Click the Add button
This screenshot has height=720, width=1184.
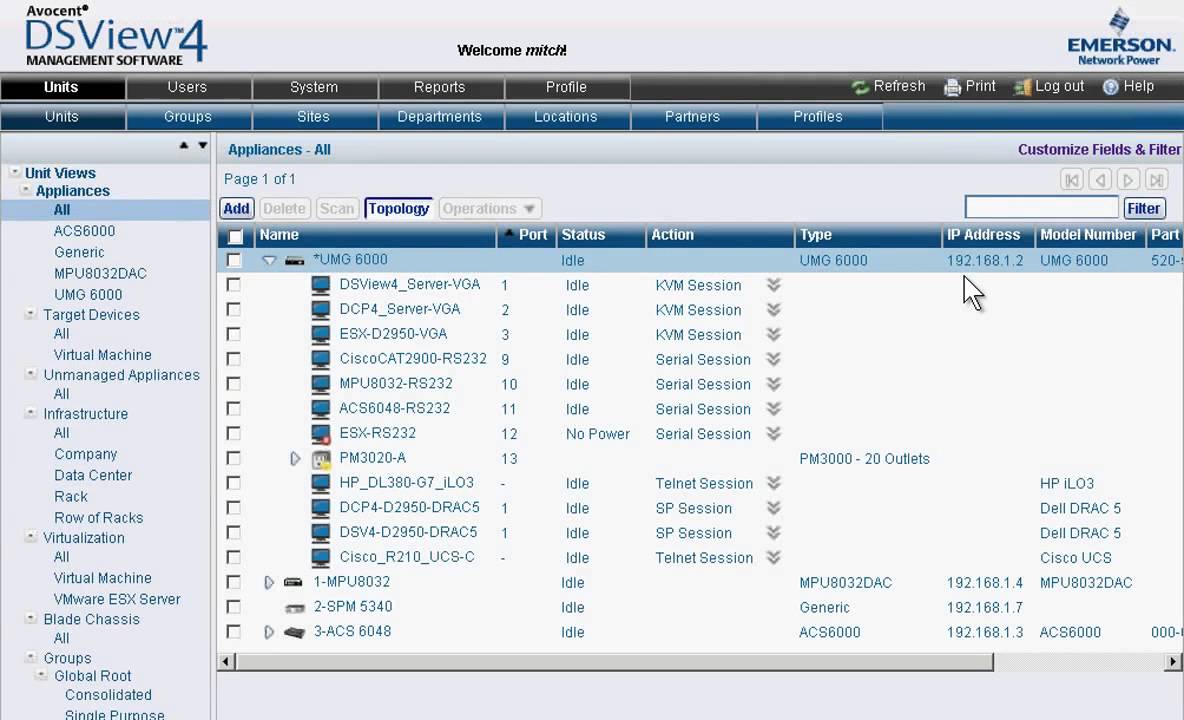point(236,208)
